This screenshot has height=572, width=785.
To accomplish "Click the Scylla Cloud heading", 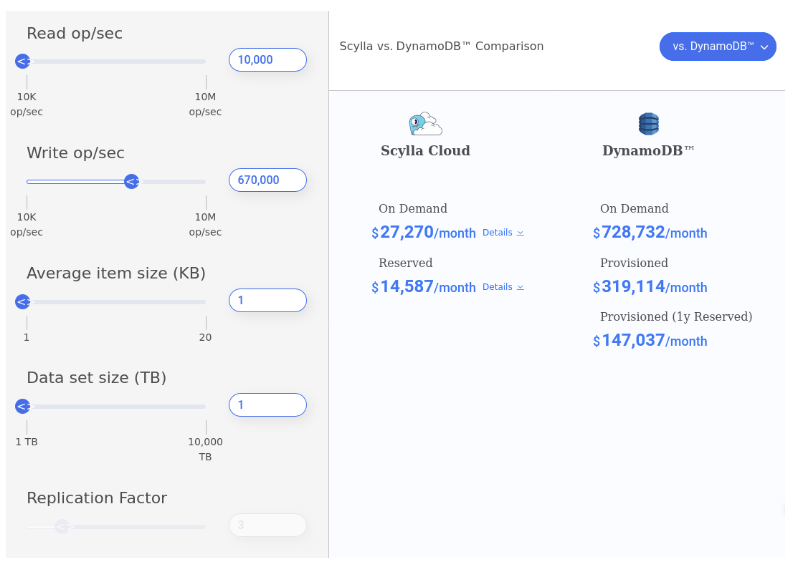I will 425,151.
